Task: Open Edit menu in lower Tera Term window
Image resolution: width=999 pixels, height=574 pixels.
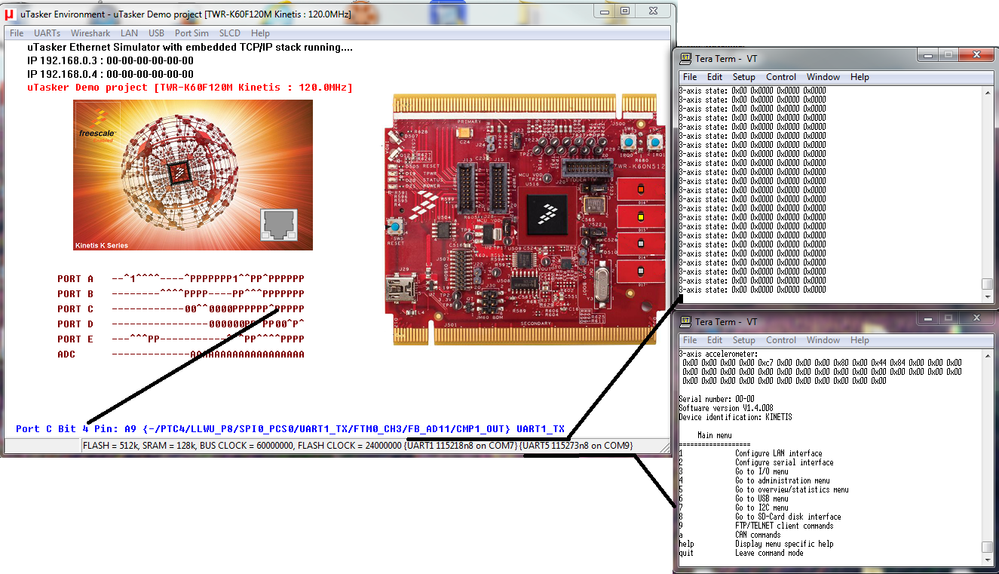Action: [715, 340]
